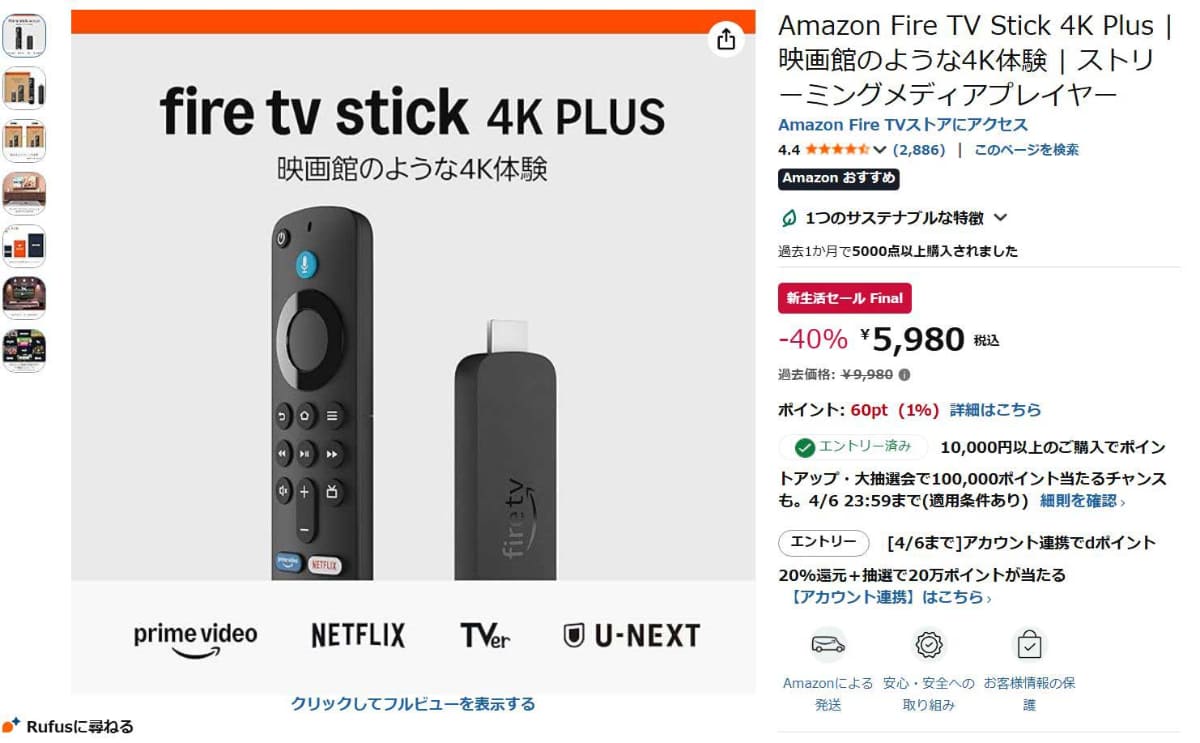
Task: Click the safety and security badge icon
Action: point(929,645)
